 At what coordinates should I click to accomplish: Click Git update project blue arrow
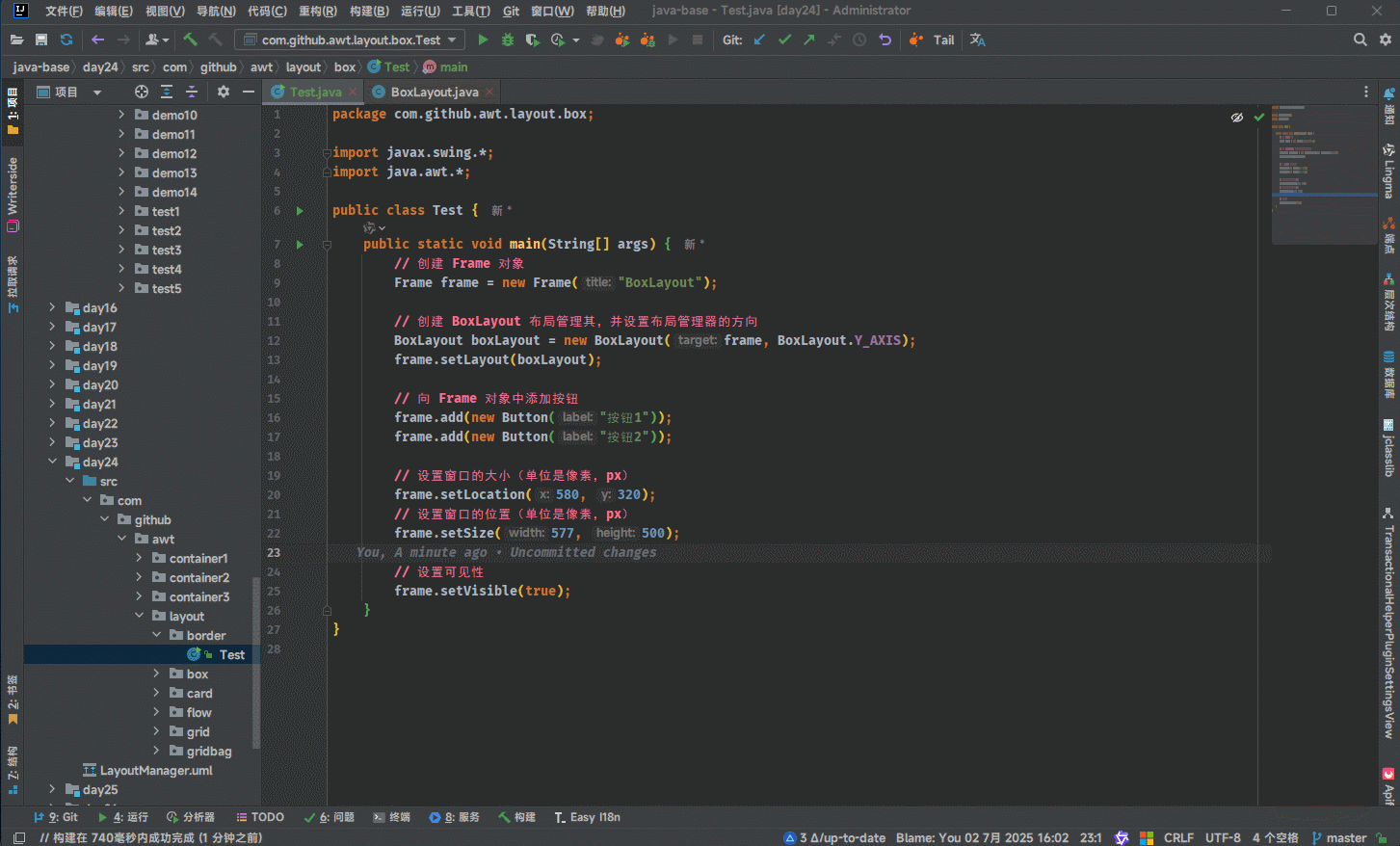click(x=759, y=40)
